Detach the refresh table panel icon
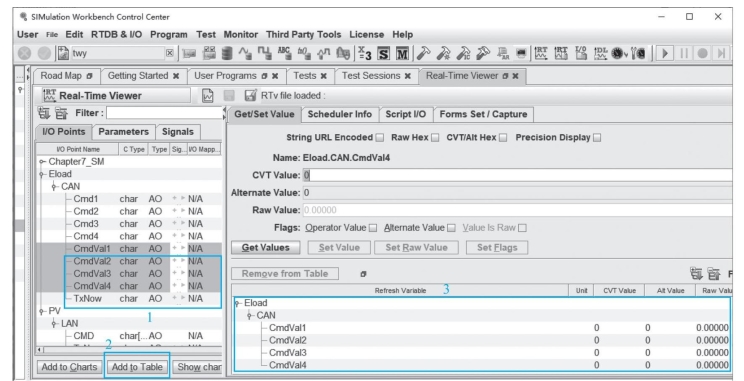This screenshot has width=744, height=381. click(363, 274)
